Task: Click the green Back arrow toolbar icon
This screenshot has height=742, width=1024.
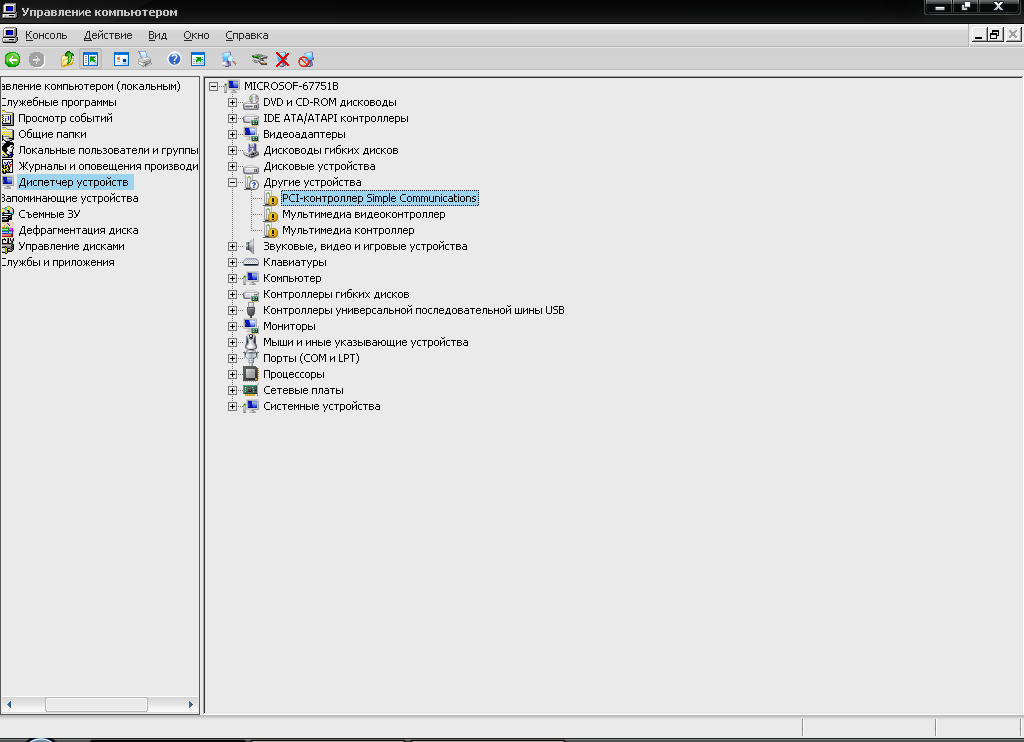Action: pos(12,59)
